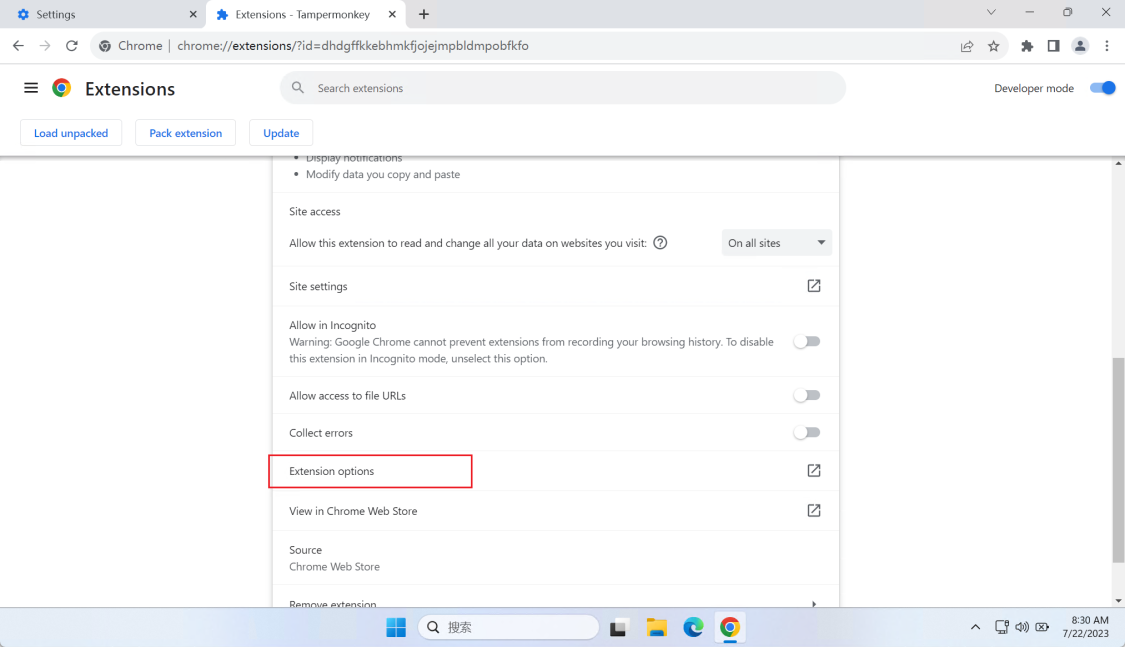Click the share page icon in address bar
Viewport: 1125px width, 647px height.
(x=967, y=46)
